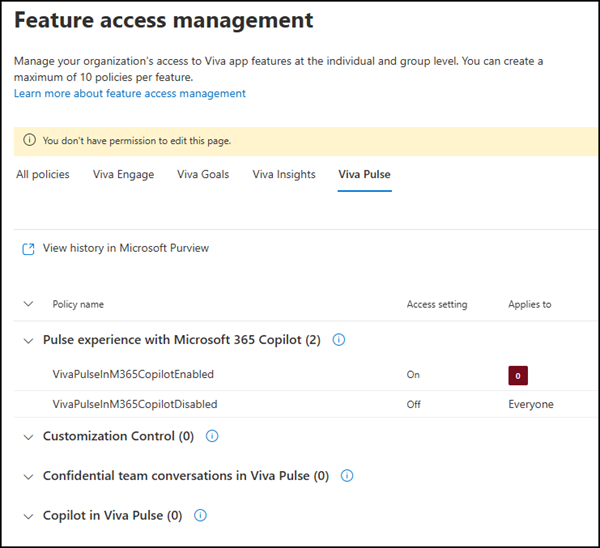Click the info icon in permission warning banner
This screenshot has height=548, width=600.
[x=29, y=140]
